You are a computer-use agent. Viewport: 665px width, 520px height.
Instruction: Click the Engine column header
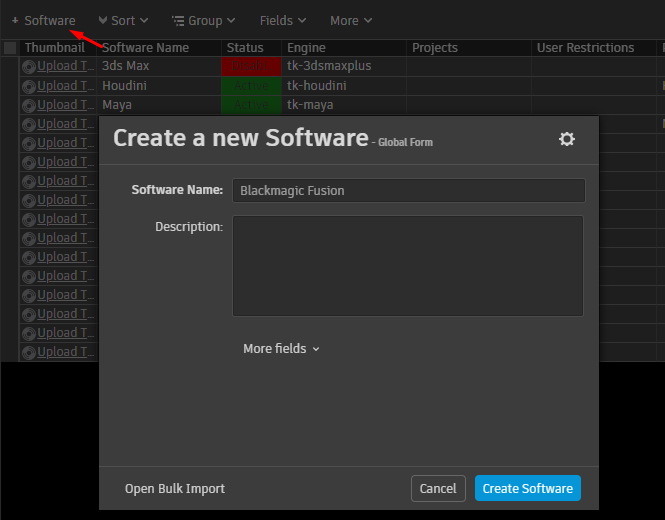click(x=344, y=48)
